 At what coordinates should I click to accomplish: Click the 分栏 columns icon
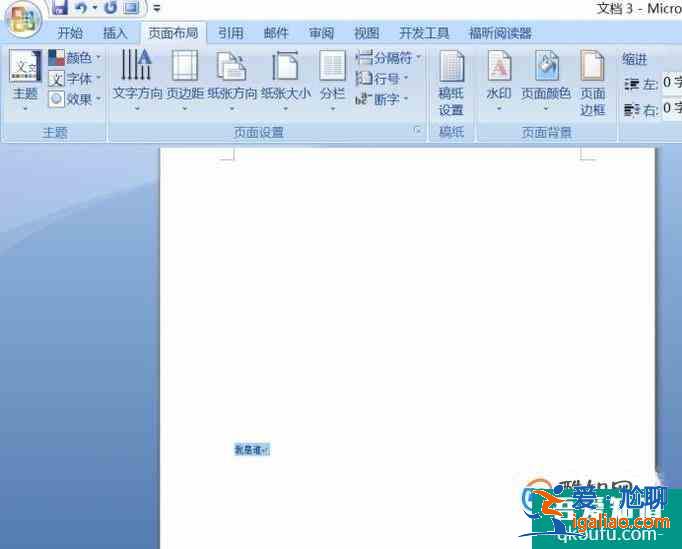332,65
